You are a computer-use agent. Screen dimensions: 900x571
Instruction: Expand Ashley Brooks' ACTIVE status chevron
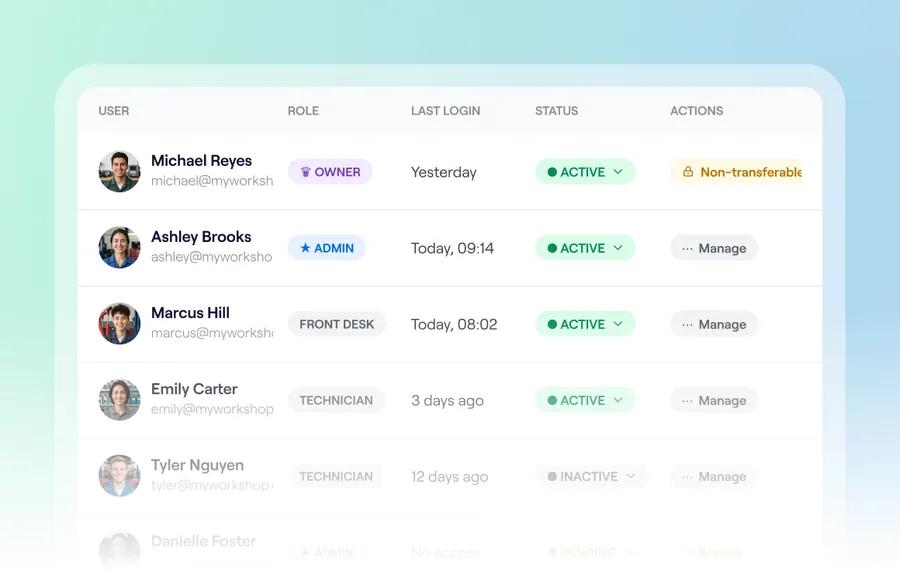point(618,248)
